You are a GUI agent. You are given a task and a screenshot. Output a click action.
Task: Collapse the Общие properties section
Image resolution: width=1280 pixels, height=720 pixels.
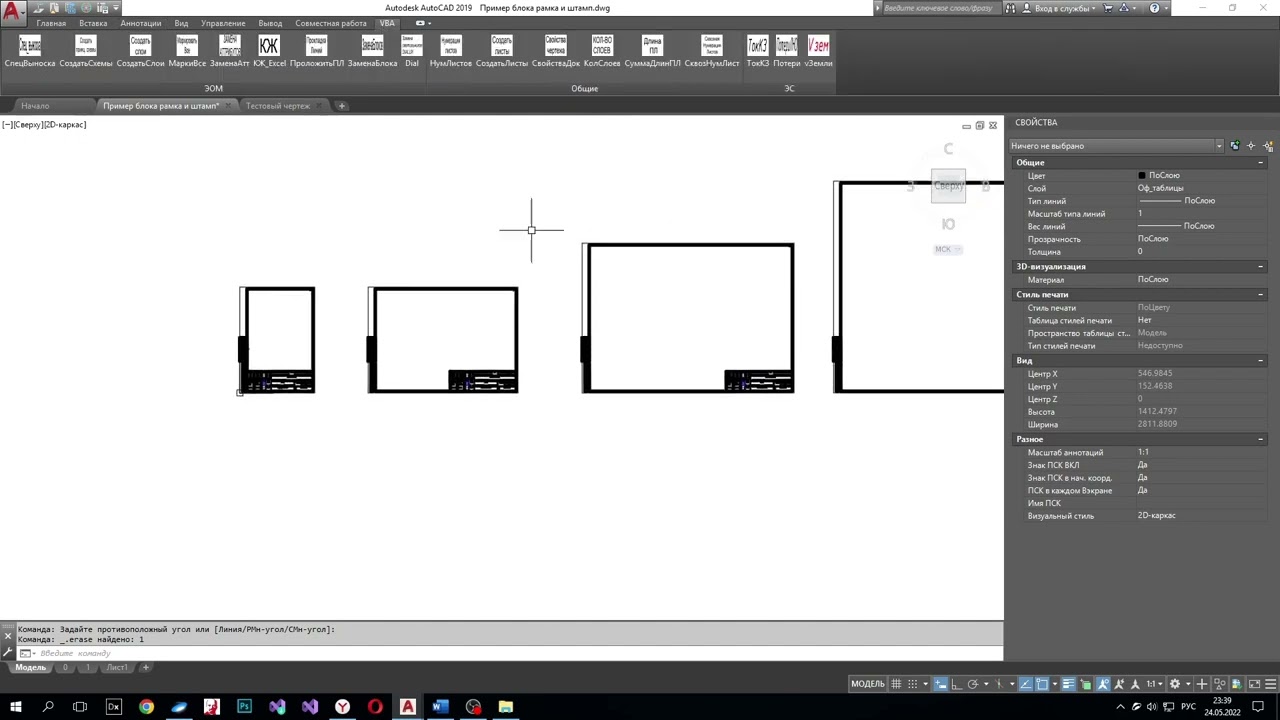point(1260,163)
